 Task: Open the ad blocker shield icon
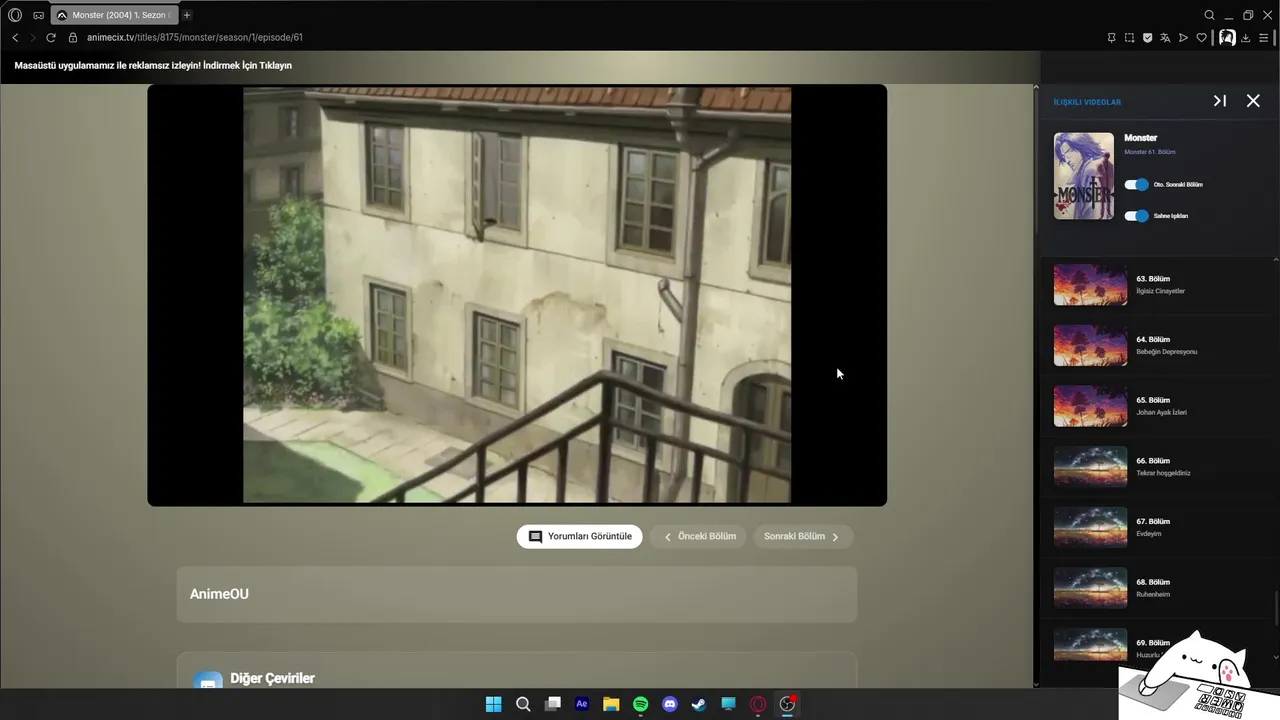pos(1147,38)
